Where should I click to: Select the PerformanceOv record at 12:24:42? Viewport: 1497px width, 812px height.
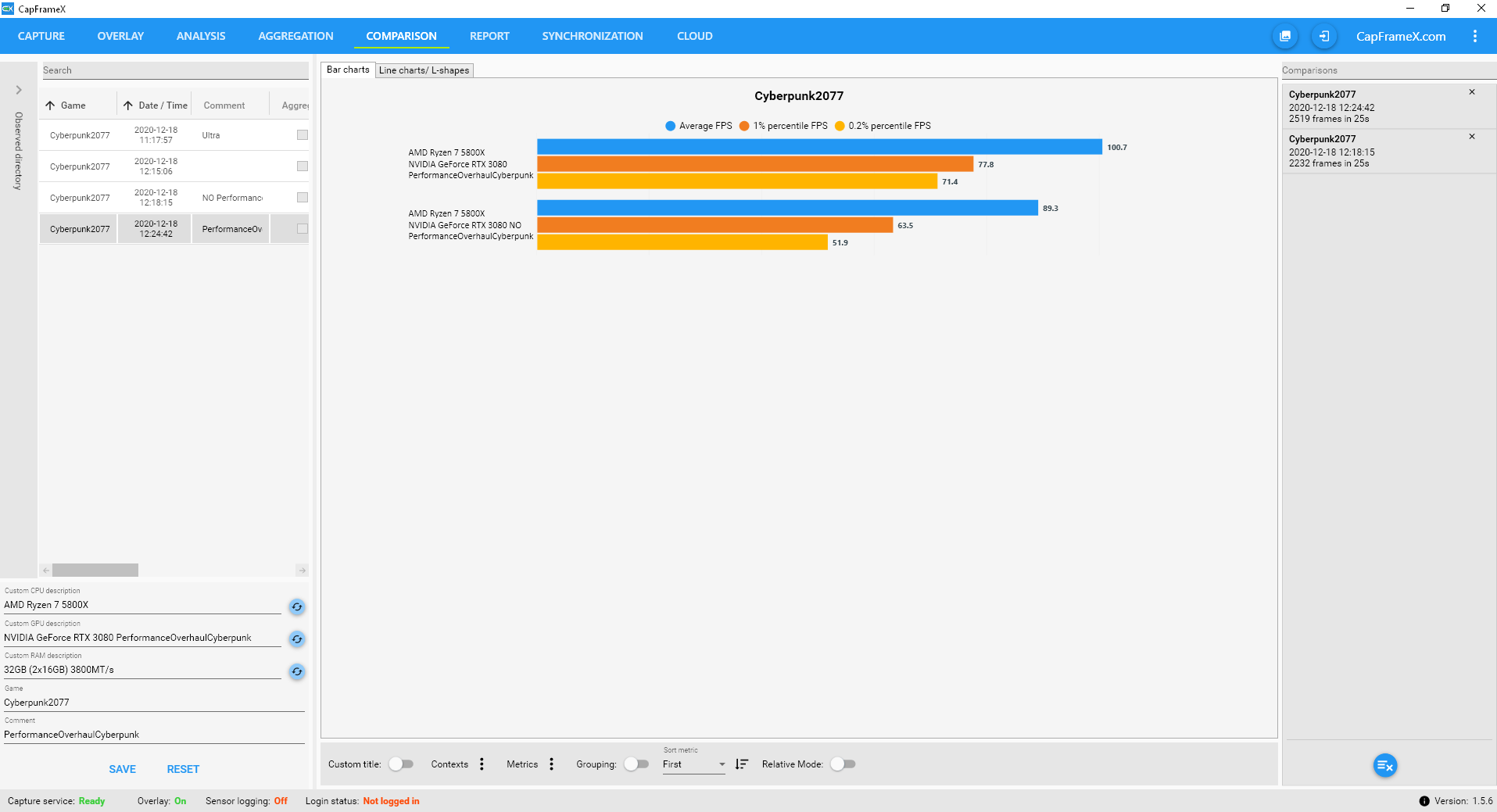coord(174,229)
